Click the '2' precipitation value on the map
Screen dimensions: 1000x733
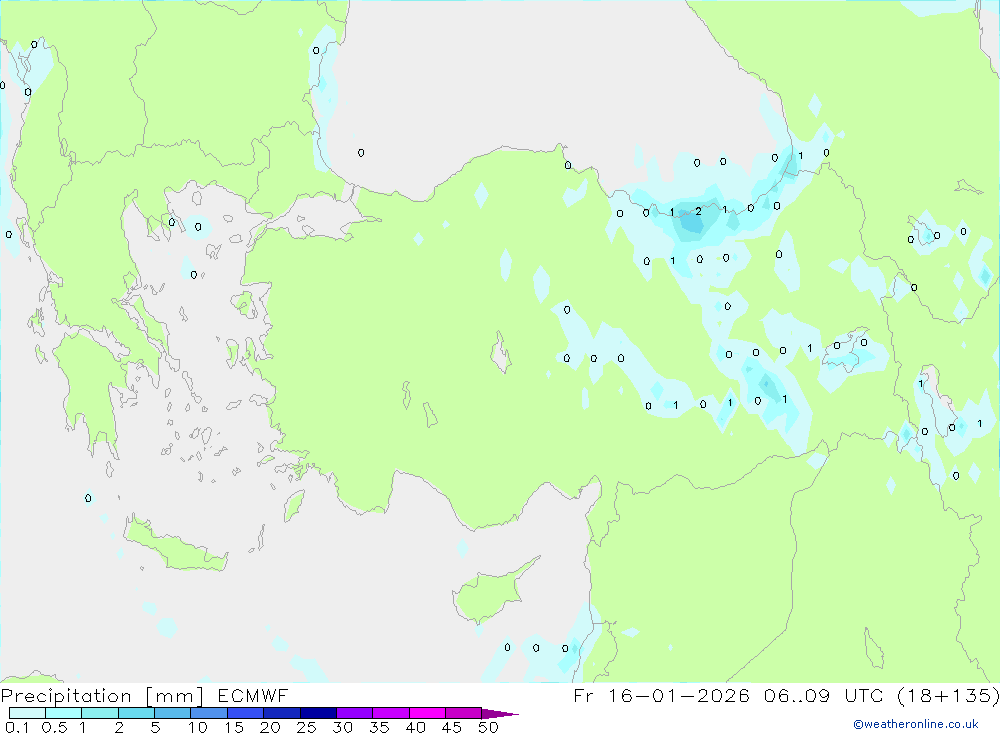[x=698, y=211]
